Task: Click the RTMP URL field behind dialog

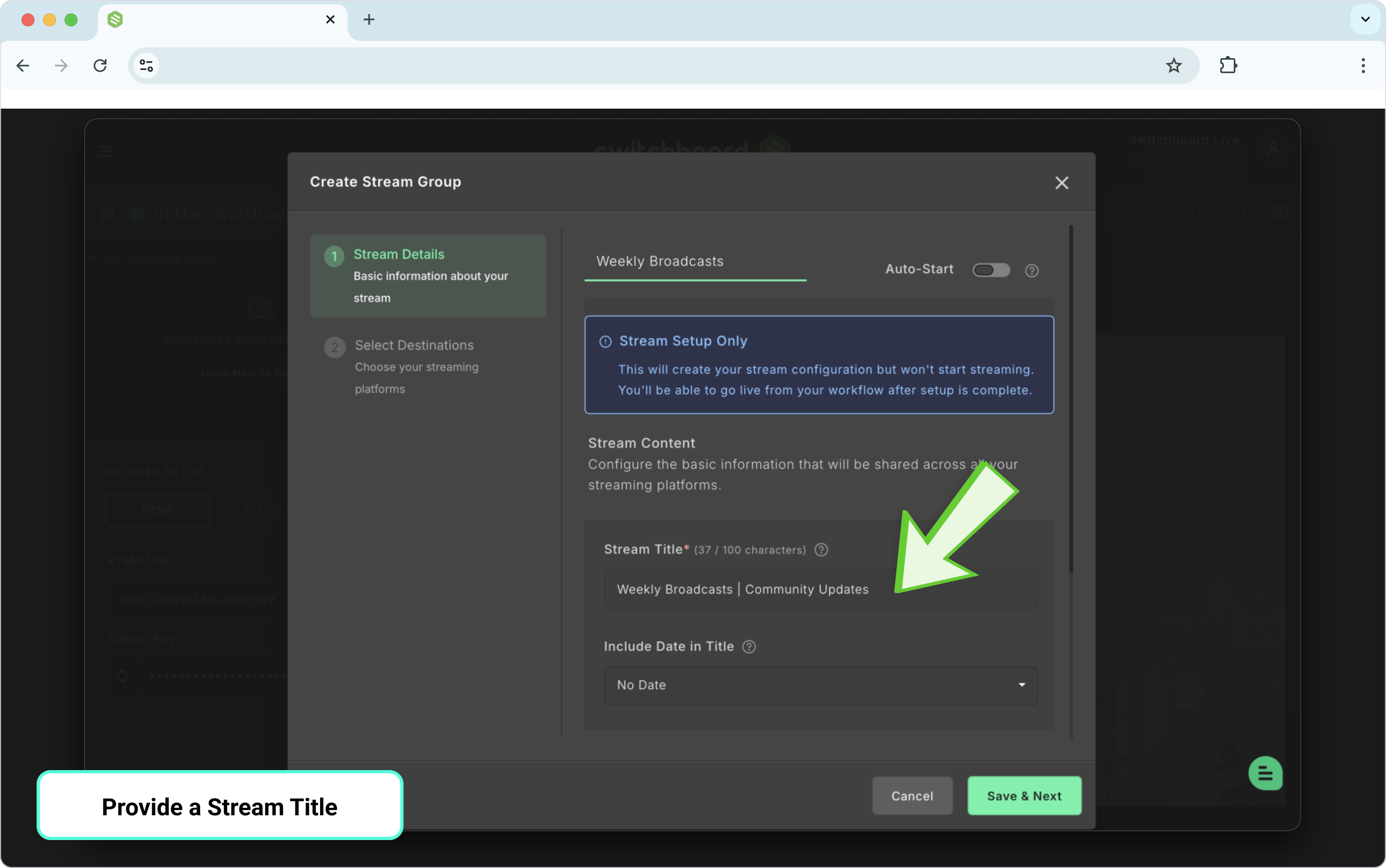Action: [198, 599]
